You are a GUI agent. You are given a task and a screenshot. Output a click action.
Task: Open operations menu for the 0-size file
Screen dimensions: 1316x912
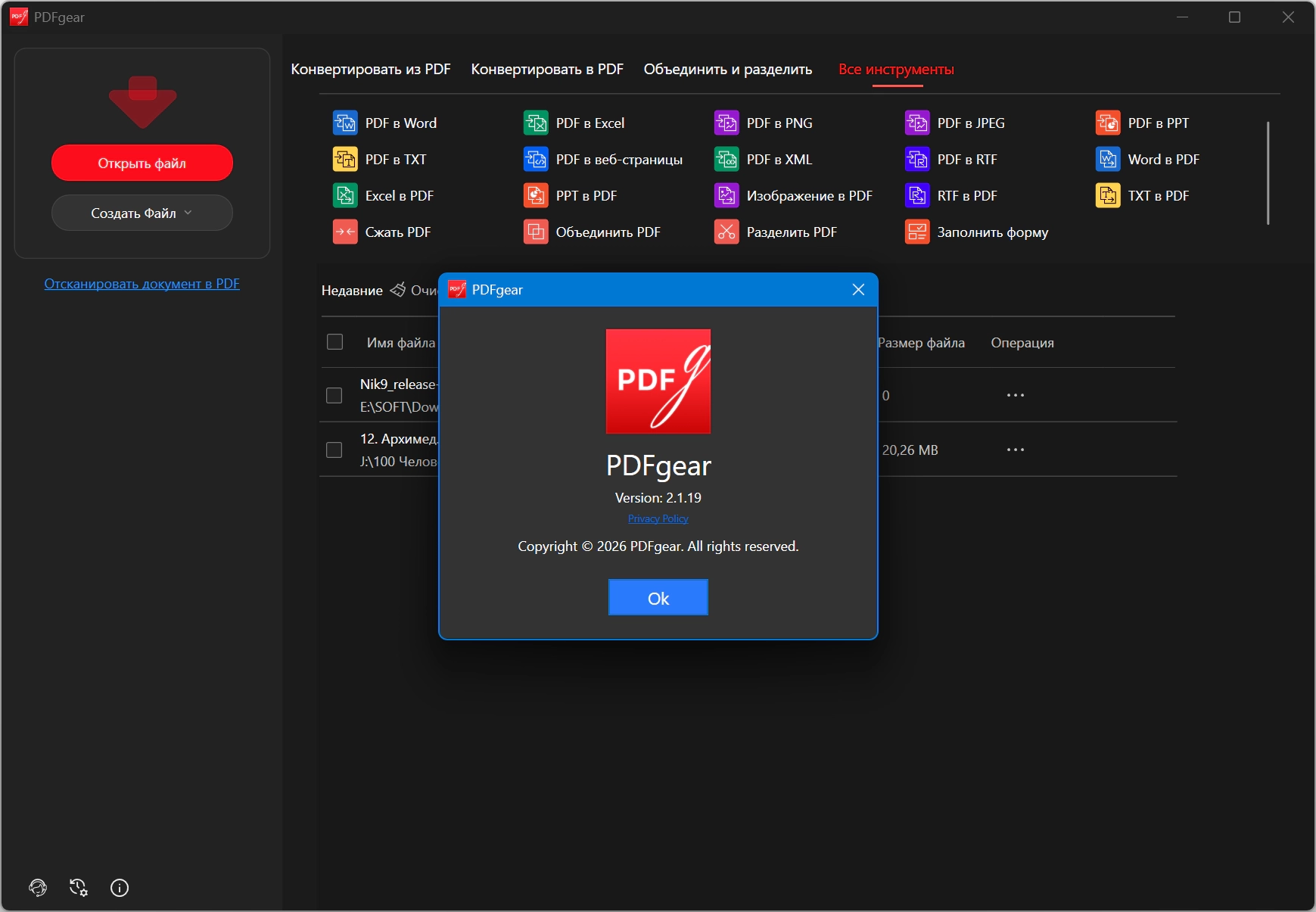click(1016, 395)
